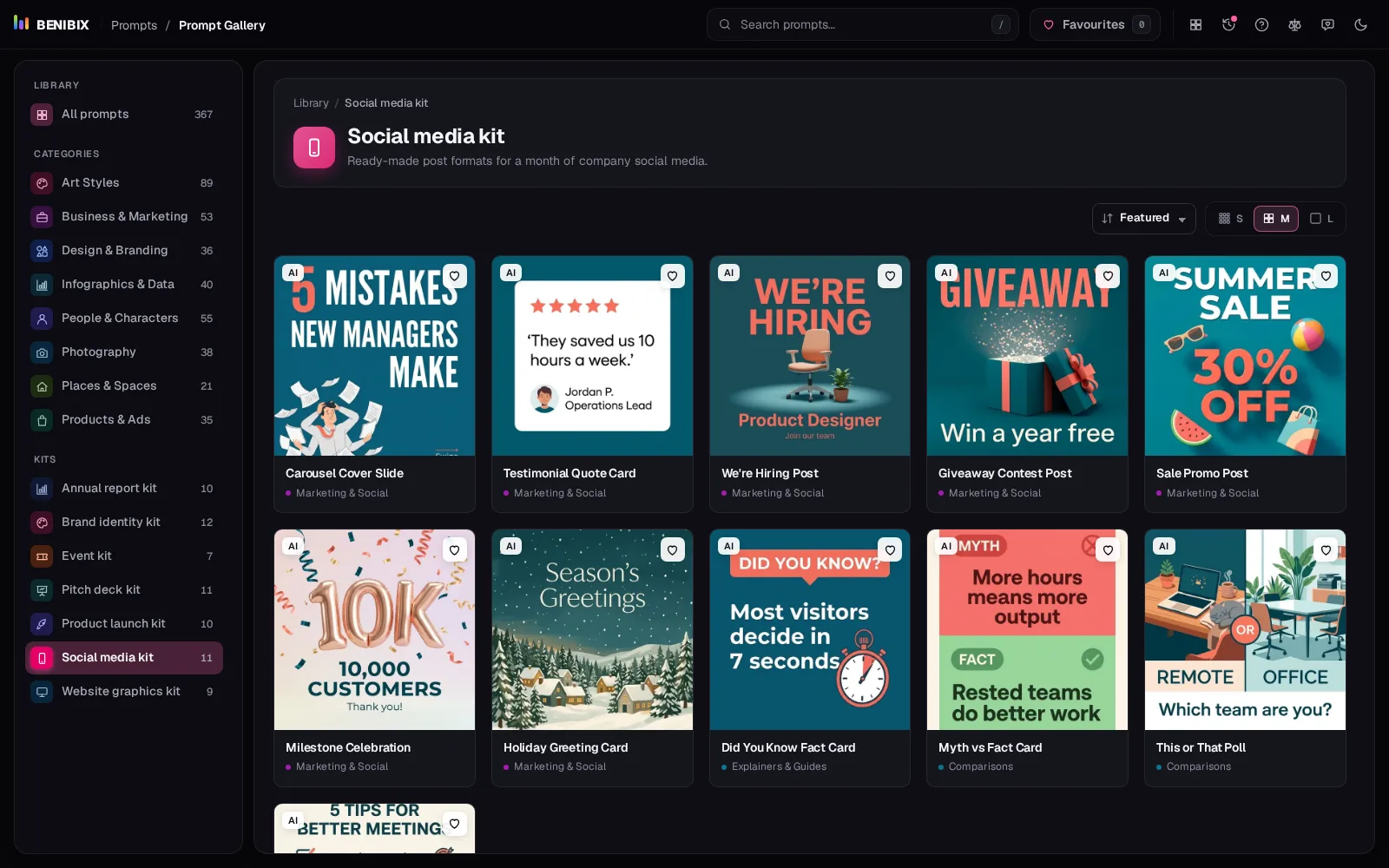The image size is (1389, 868).
Task: Toggle dark mode moon icon
Action: point(1360,24)
